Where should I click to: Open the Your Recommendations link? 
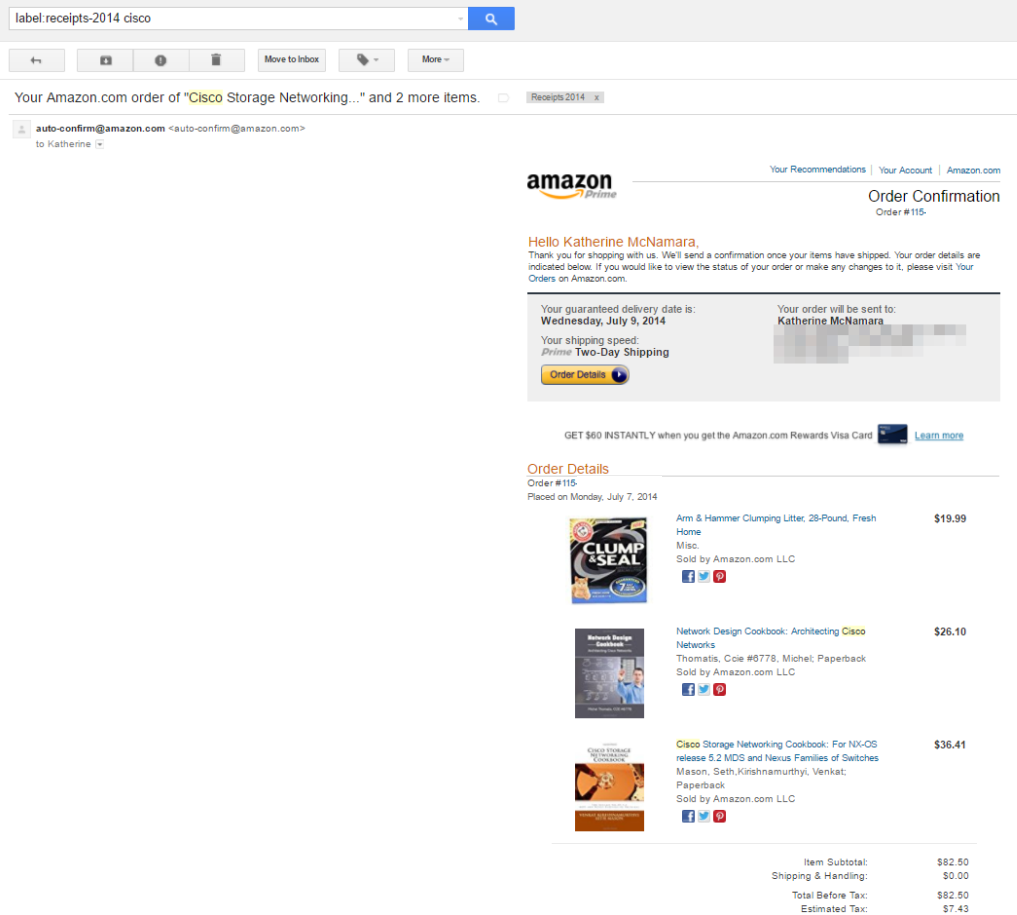(x=817, y=169)
